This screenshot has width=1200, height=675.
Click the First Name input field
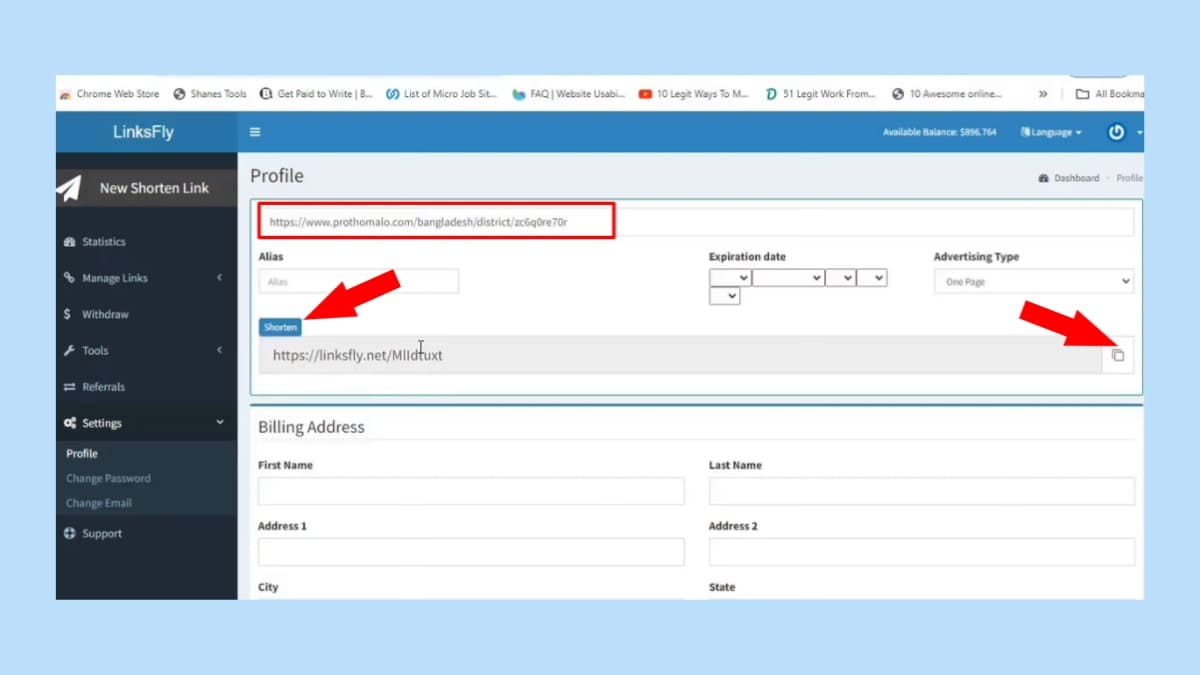tap(471, 491)
